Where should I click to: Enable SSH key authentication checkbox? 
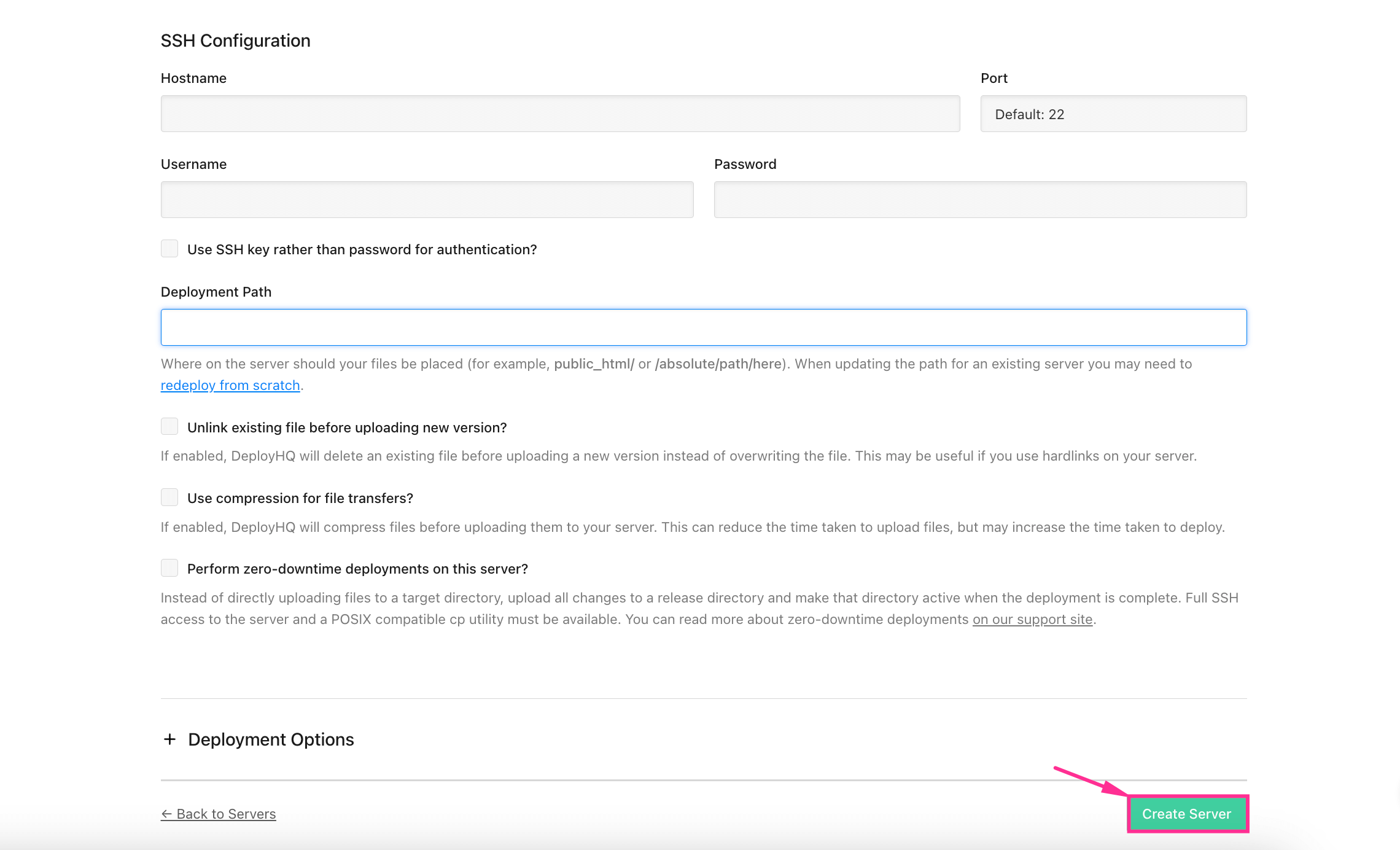pos(169,249)
